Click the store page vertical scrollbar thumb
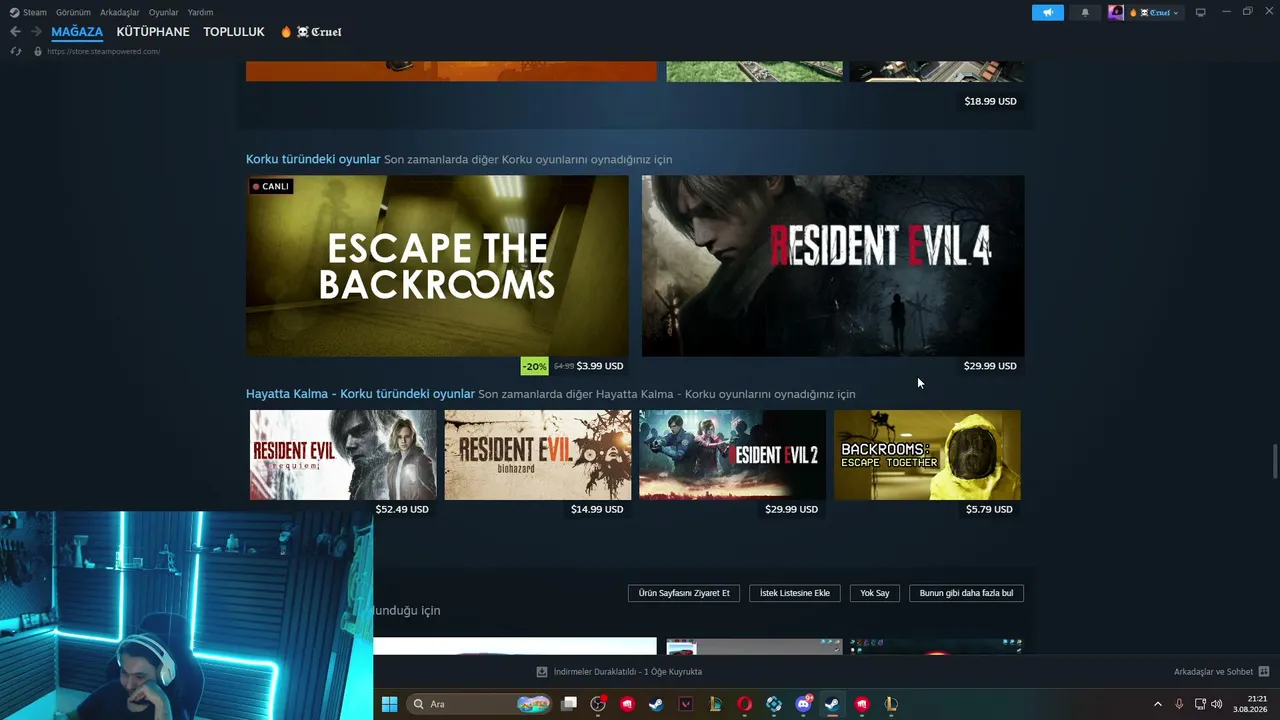 (x=1274, y=461)
